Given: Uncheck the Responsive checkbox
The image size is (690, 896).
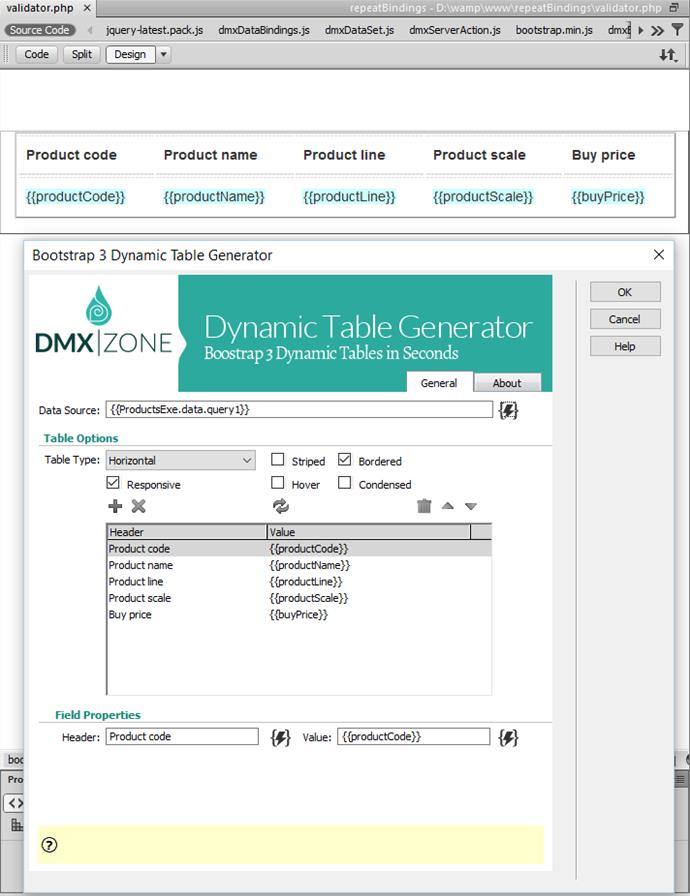Looking at the screenshot, I should 113,483.
